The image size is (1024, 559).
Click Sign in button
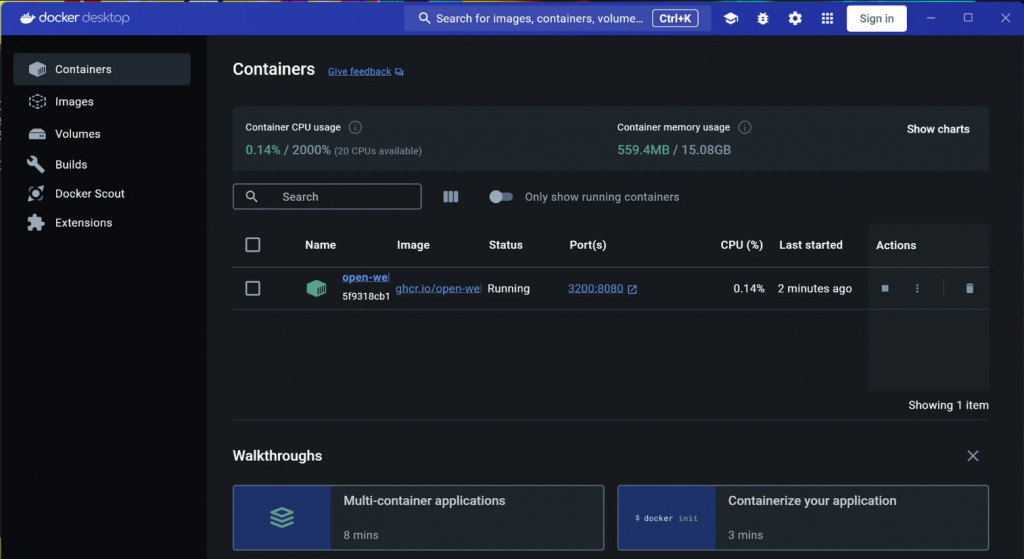[x=876, y=18]
